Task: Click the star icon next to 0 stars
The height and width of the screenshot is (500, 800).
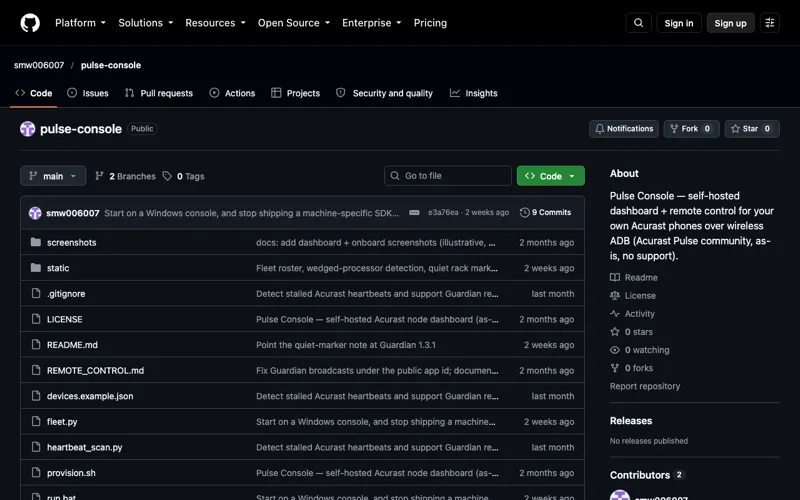Action: point(615,332)
